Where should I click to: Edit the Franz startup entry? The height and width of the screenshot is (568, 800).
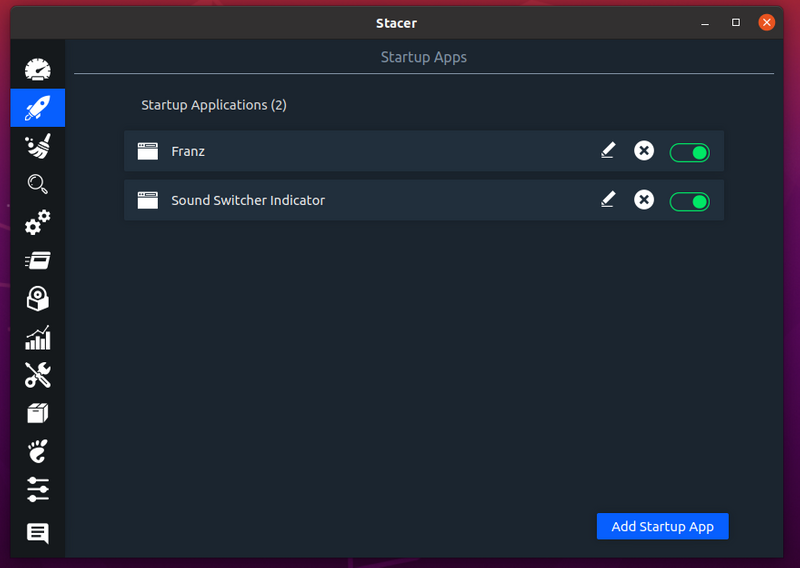pyautogui.click(x=608, y=151)
